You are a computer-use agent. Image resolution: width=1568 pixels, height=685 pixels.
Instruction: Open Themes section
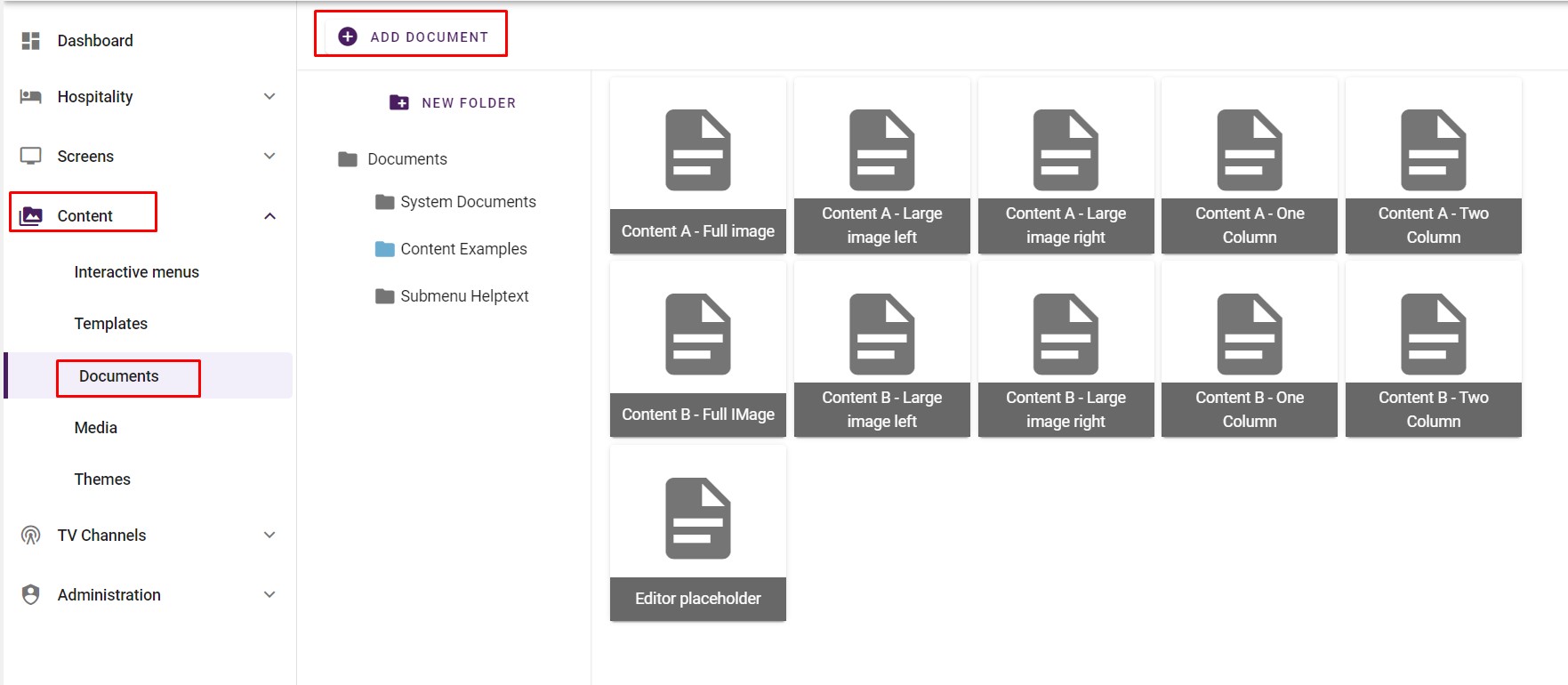(x=102, y=479)
